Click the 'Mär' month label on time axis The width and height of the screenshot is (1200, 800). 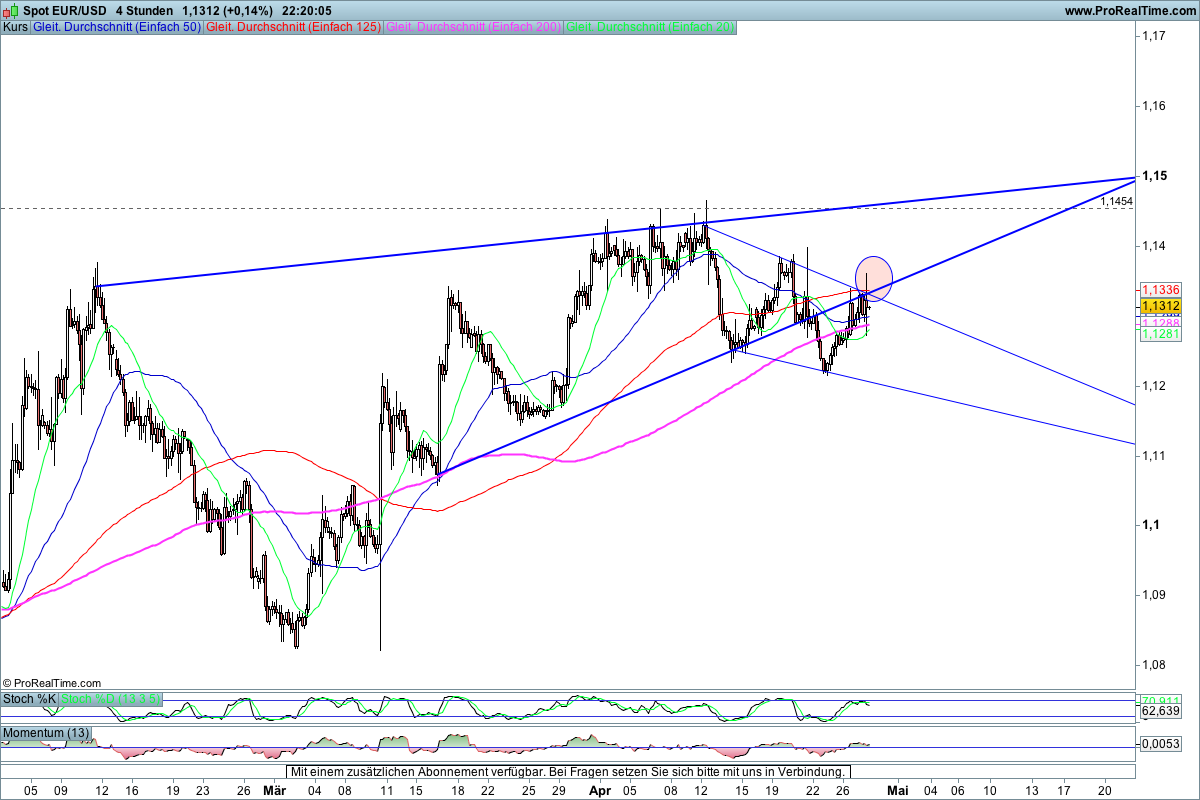(x=273, y=790)
